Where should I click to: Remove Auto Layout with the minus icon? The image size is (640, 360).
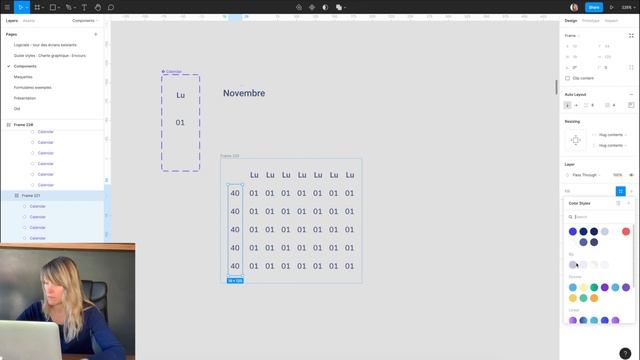click(x=631, y=94)
